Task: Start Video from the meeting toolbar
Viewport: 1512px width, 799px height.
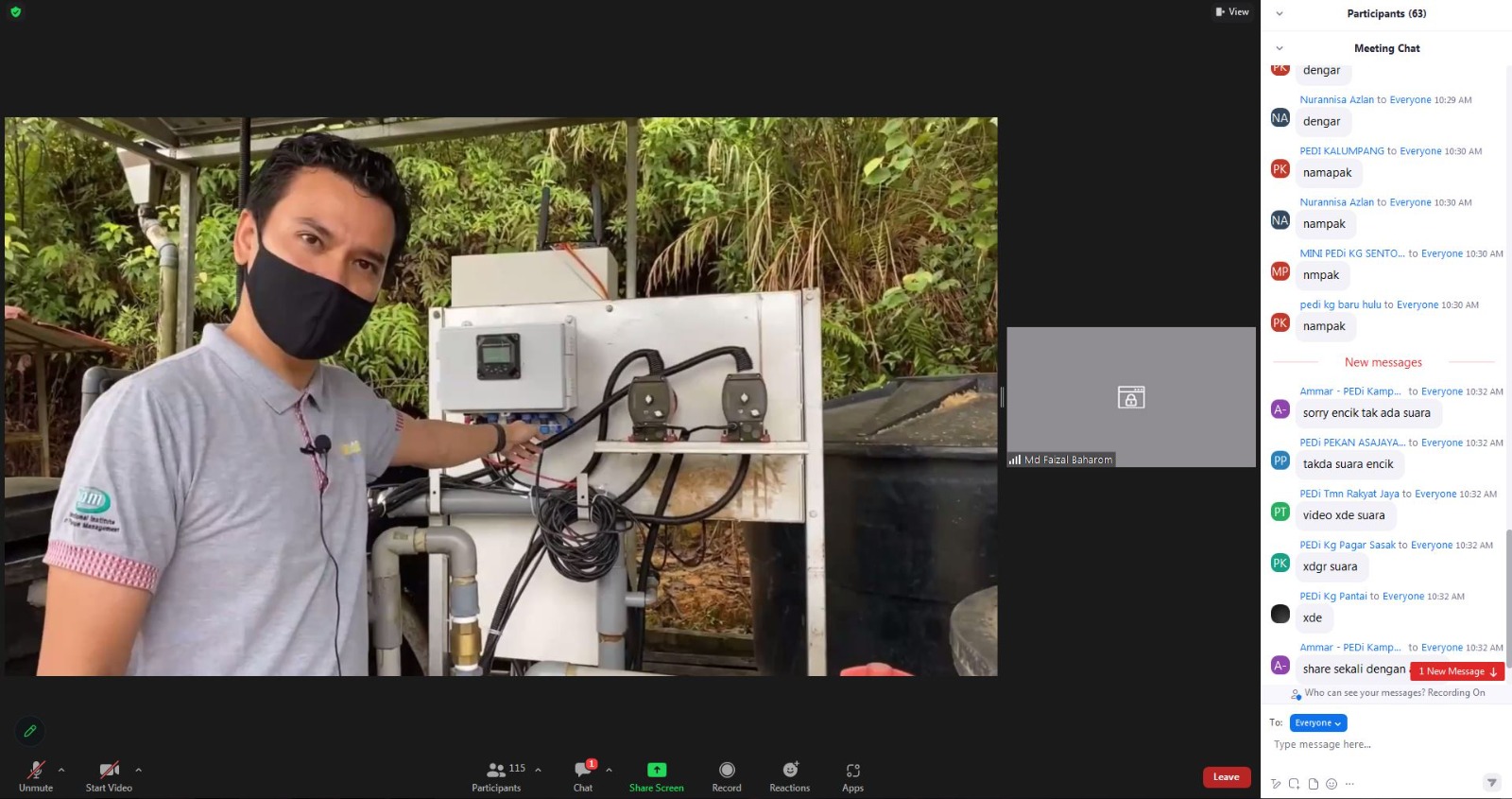Action: point(109,771)
